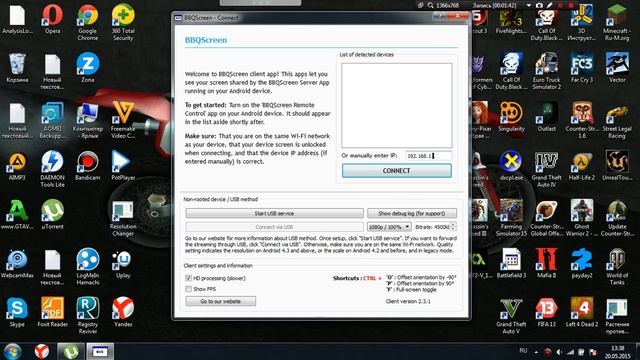Viewport: 640px width, 360px height.
Task: Select the Freemake Video Converter icon
Action: click(x=123, y=120)
